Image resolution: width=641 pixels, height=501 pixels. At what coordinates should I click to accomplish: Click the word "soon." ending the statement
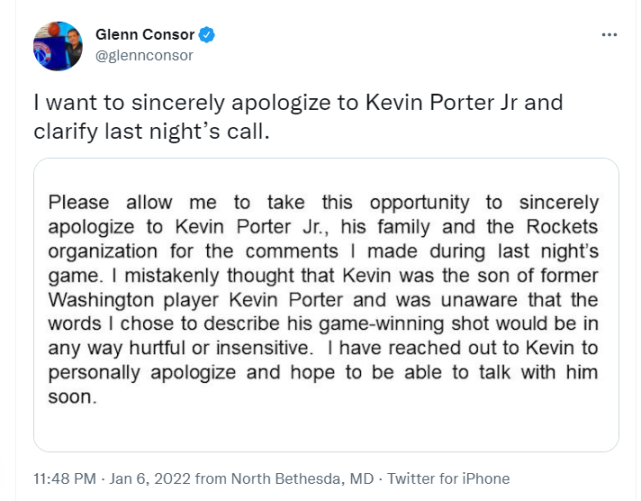coord(68,395)
